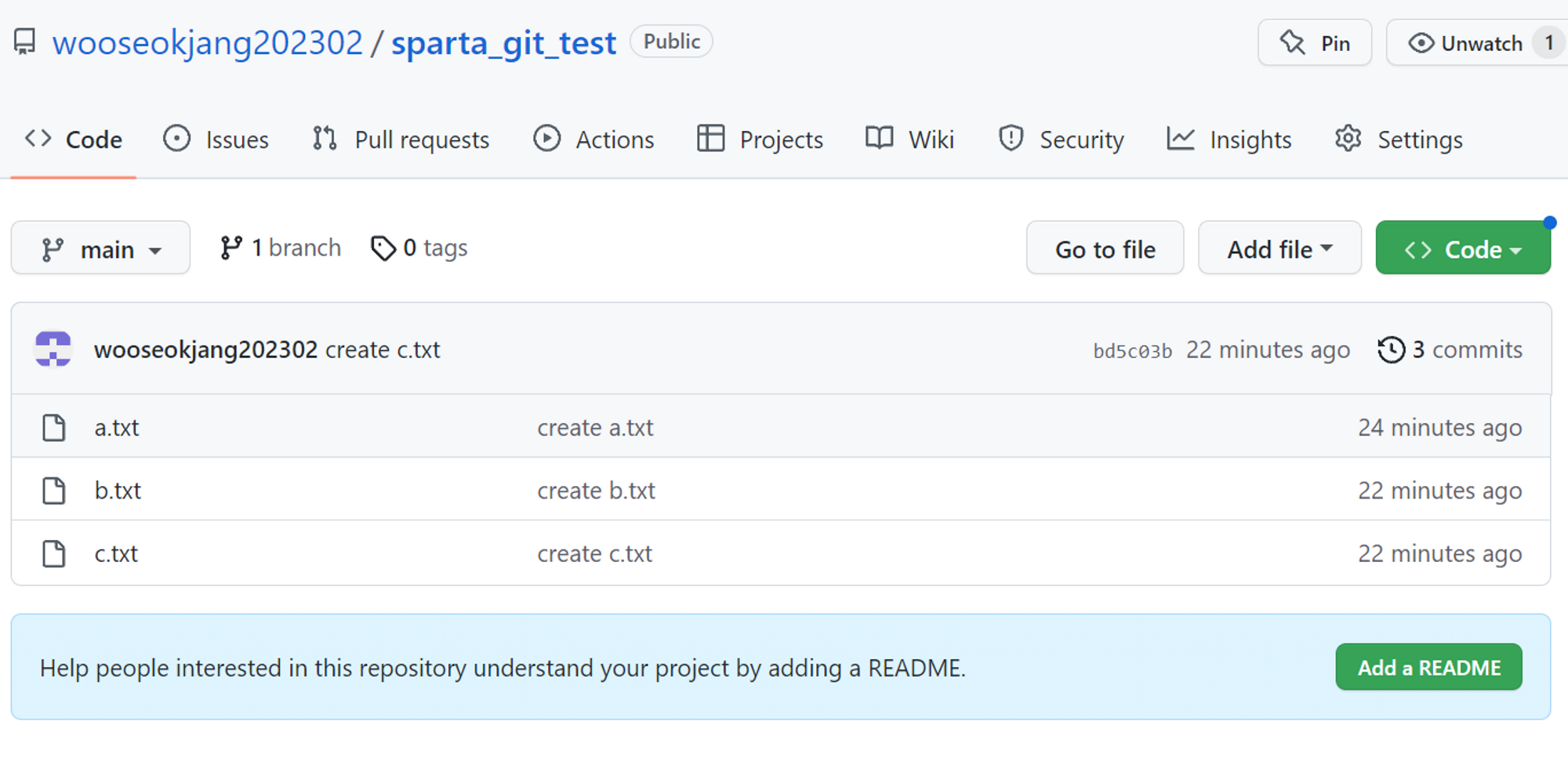
Task: Click the 22 minutes ago timestamp for c.txt
Action: (x=1440, y=554)
